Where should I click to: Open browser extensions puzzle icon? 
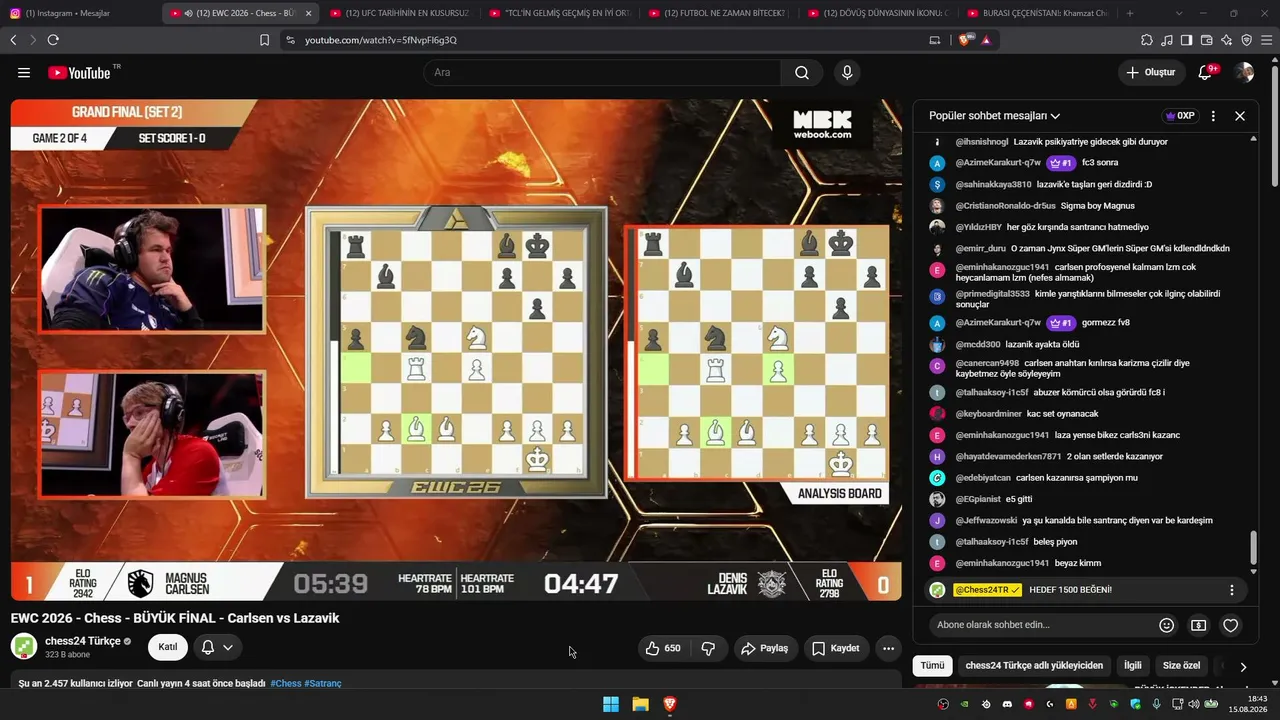pos(1147,40)
